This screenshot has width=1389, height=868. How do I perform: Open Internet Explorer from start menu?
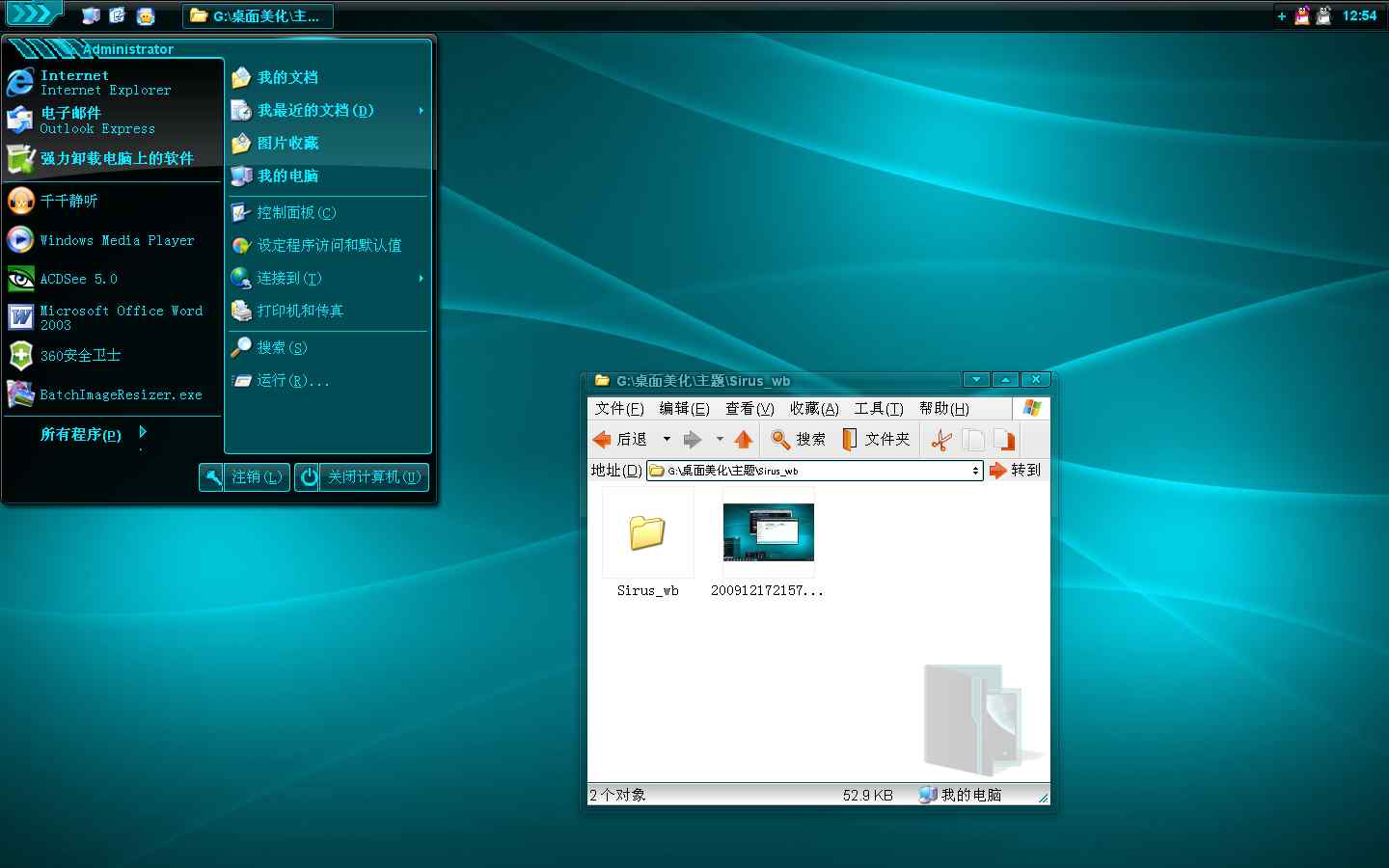[x=112, y=82]
